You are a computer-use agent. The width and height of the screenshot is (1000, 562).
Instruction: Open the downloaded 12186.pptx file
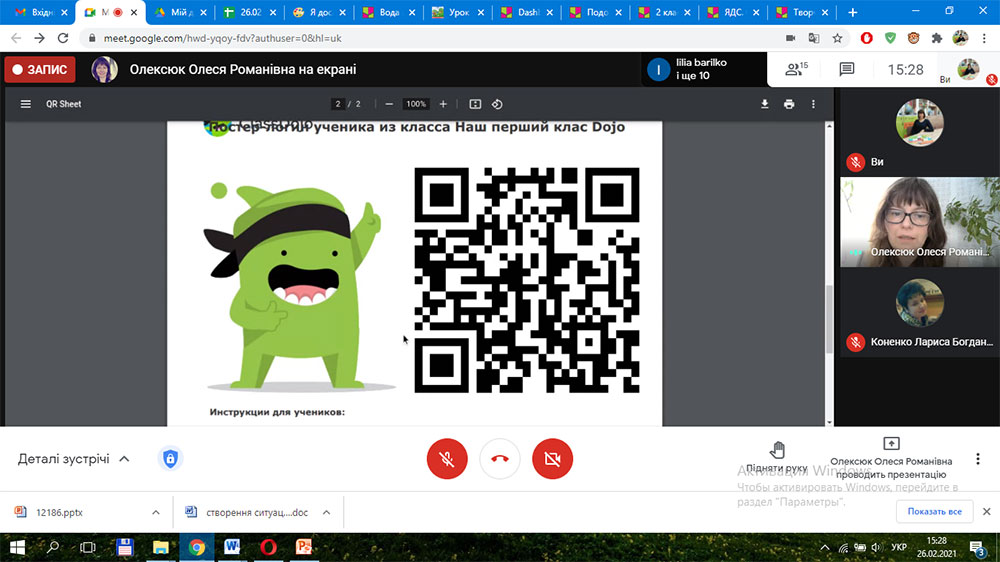59,512
